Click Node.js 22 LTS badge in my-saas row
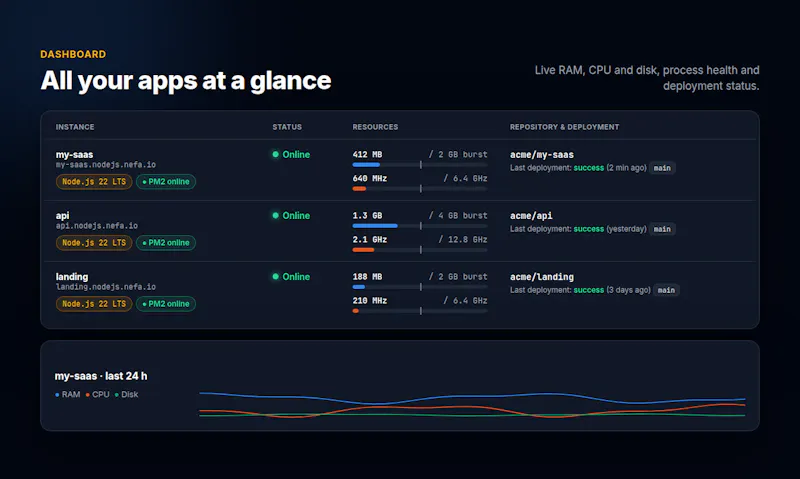 point(94,182)
